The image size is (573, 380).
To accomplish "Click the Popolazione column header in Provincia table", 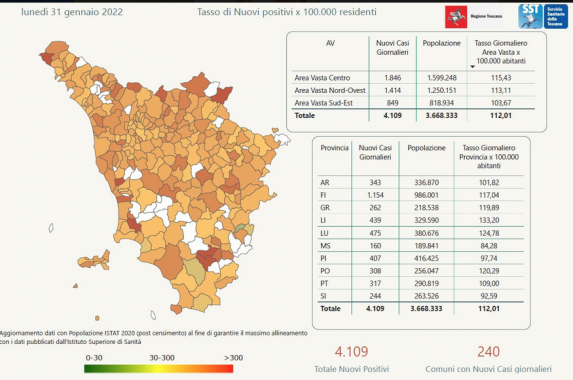I will pos(426,148).
